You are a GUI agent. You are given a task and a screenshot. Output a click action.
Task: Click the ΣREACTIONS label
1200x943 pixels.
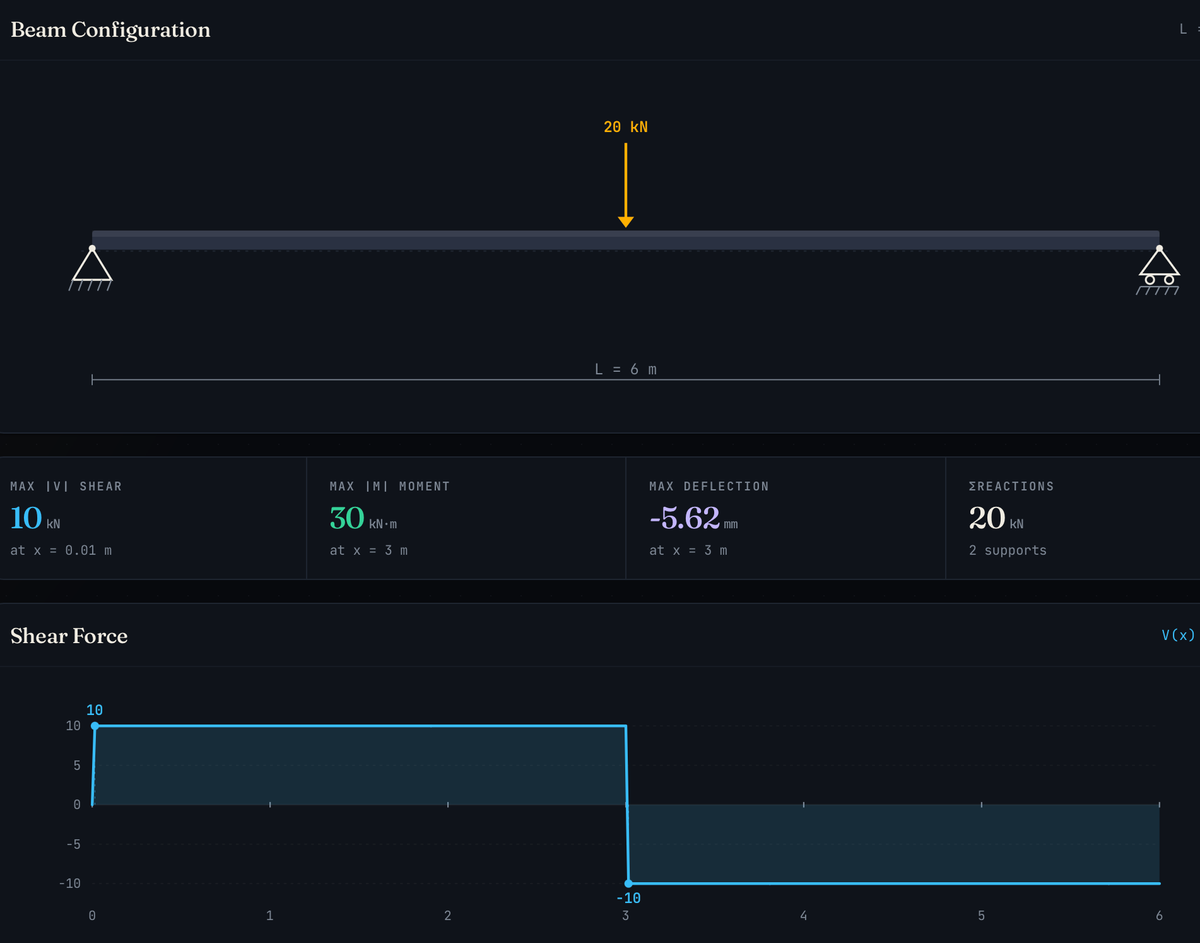(1011, 486)
